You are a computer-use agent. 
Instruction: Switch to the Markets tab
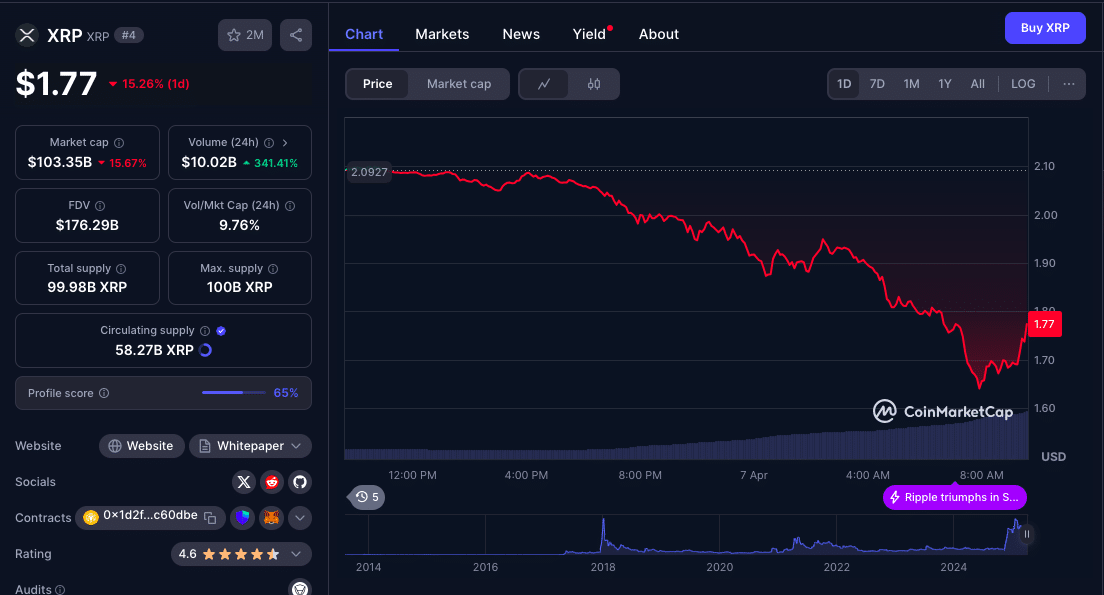pyautogui.click(x=442, y=34)
